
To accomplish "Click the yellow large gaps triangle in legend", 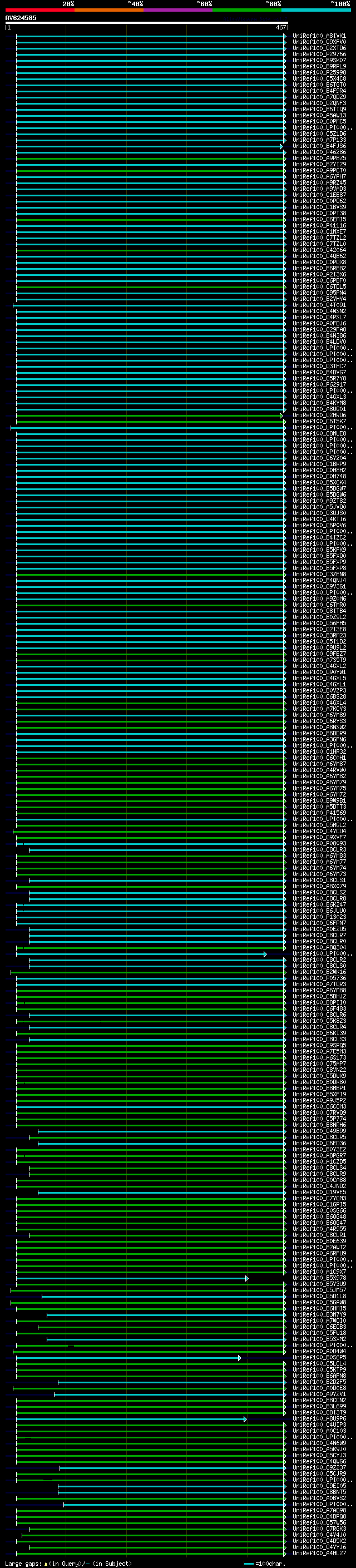I will pos(46,1564).
